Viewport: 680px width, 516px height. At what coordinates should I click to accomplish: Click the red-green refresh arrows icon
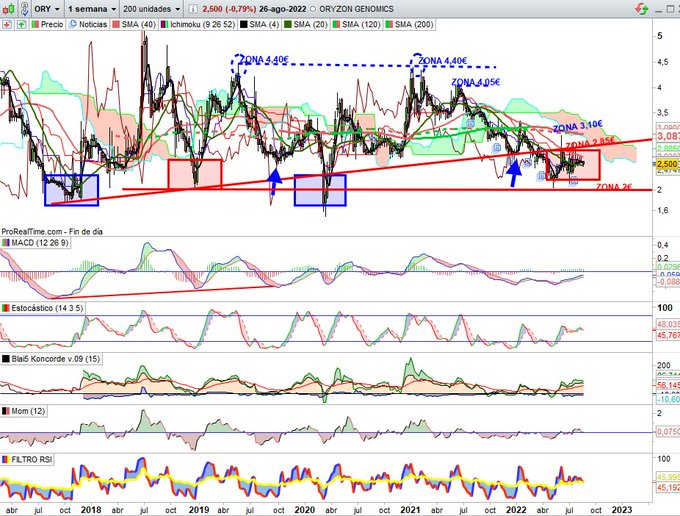click(642, 8)
